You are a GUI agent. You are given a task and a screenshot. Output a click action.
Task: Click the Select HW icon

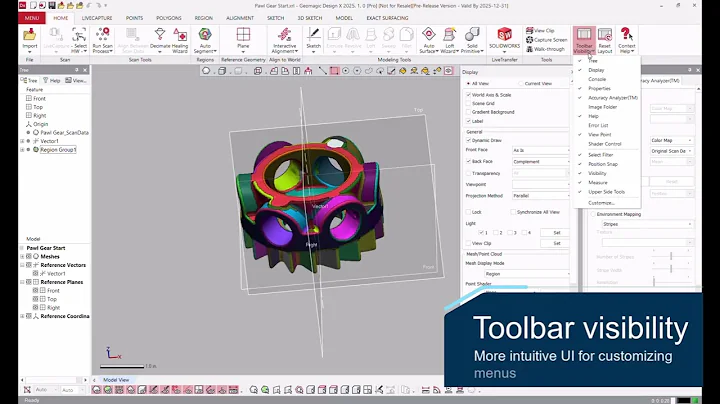pyautogui.click(x=79, y=40)
